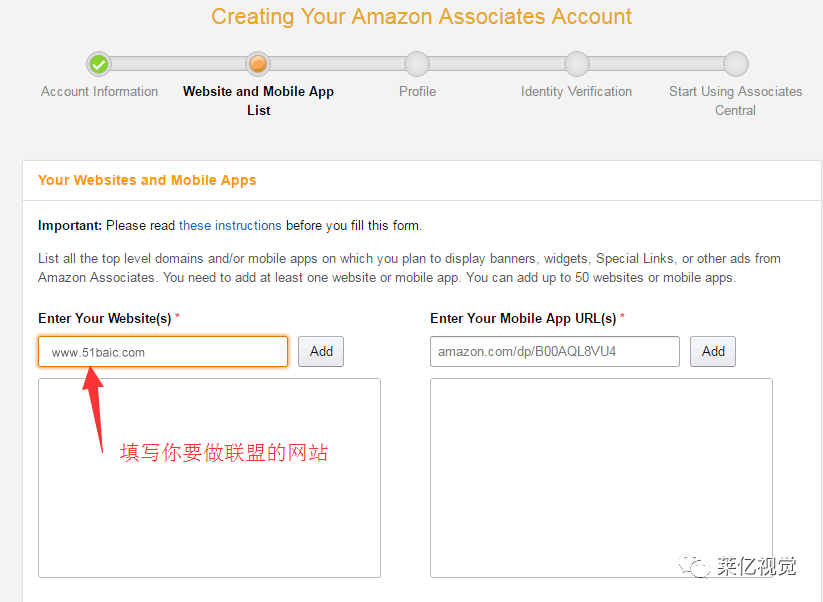The image size is (823, 602).
Task: Click the Website and Mobile App List step circle
Action: [258, 64]
